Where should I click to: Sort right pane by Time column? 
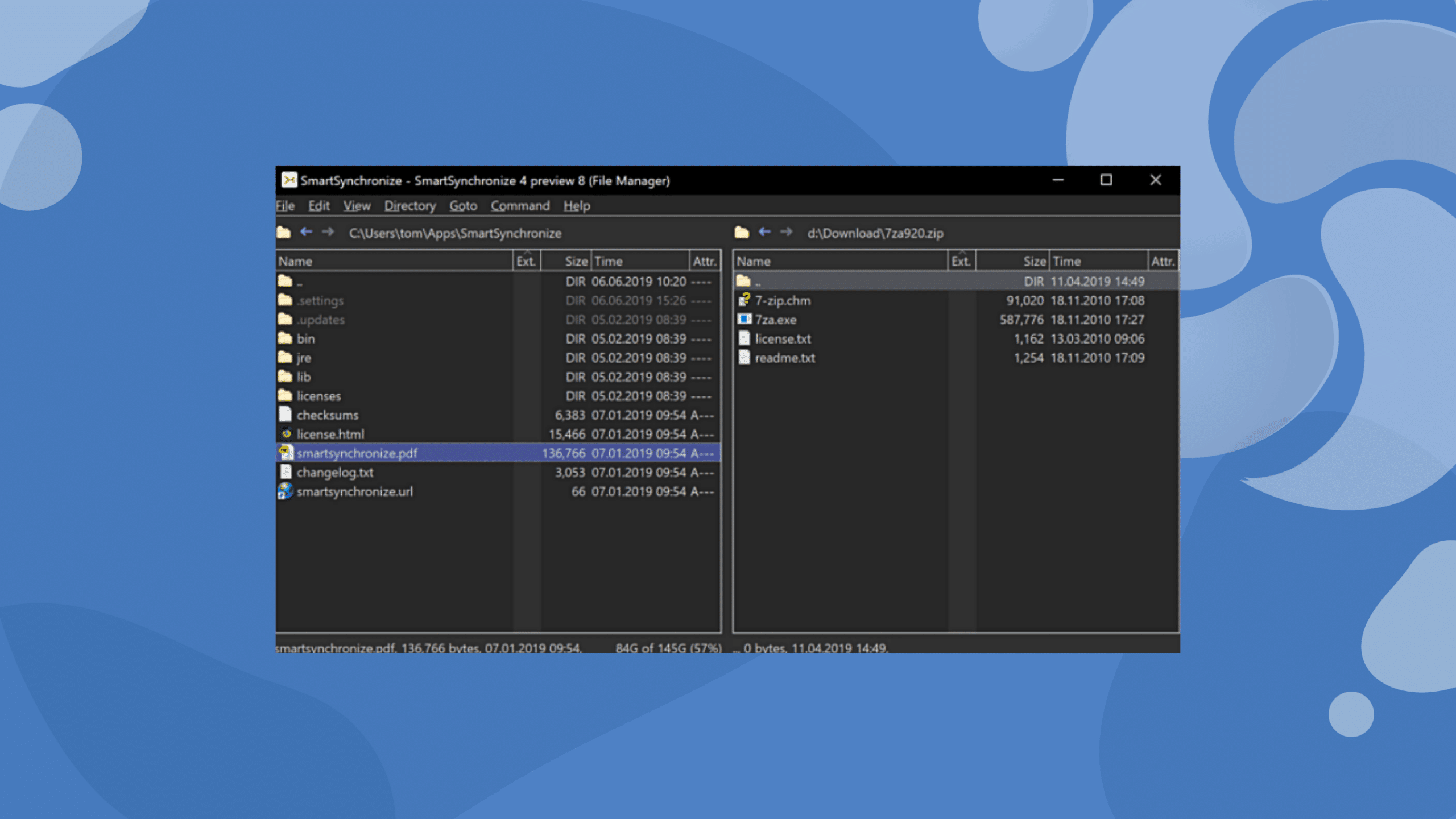tap(1099, 261)
